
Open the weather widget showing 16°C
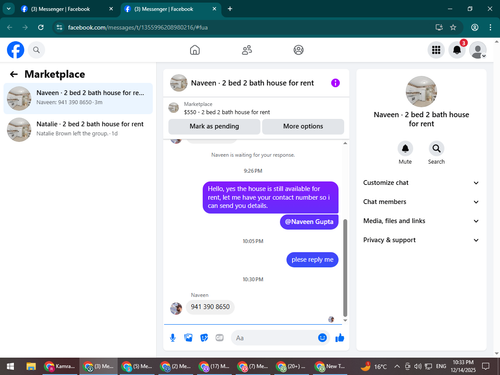pyautogui.click(x=374, y=366)
